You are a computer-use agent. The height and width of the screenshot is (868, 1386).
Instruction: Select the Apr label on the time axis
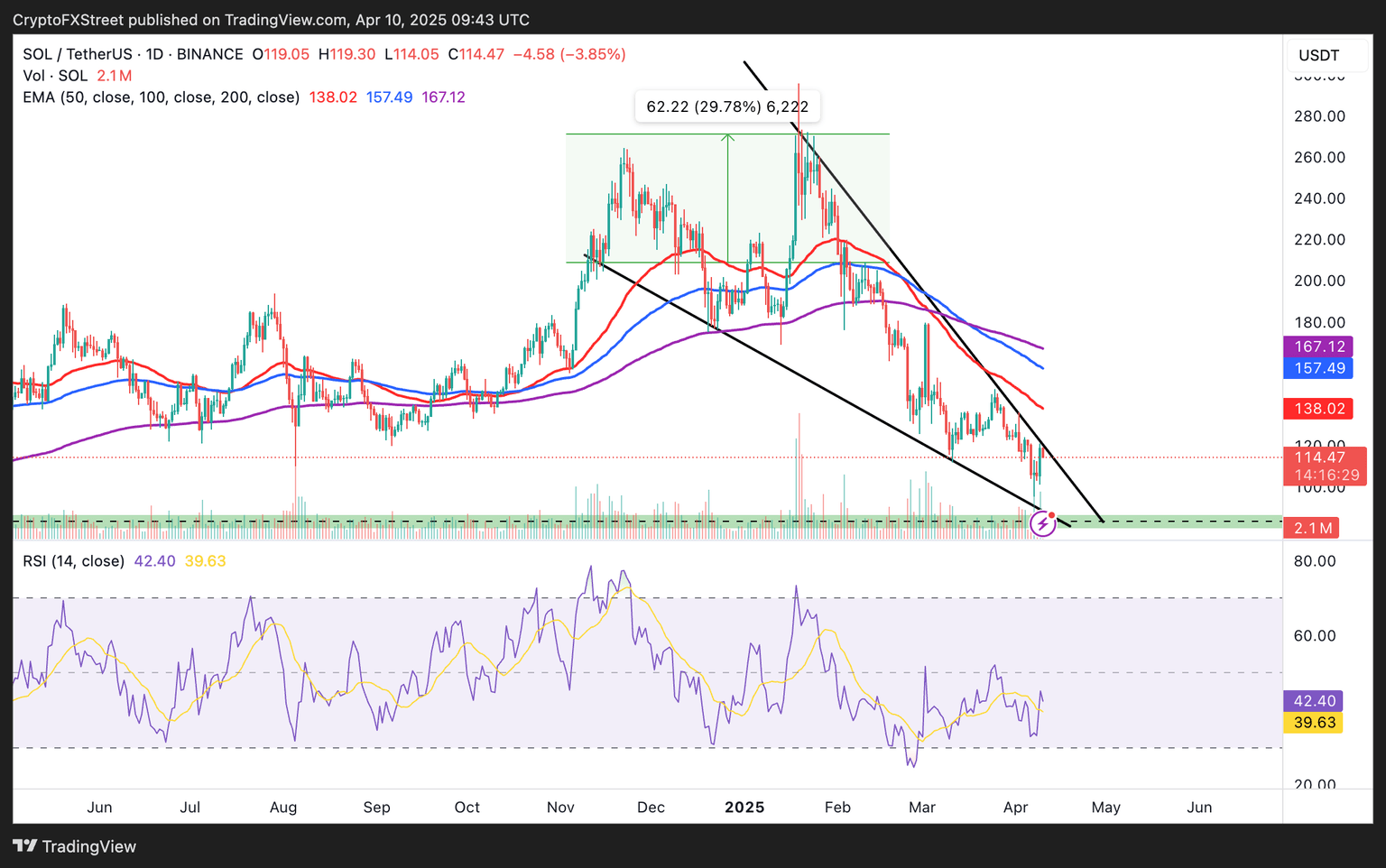pos(1015,808)
